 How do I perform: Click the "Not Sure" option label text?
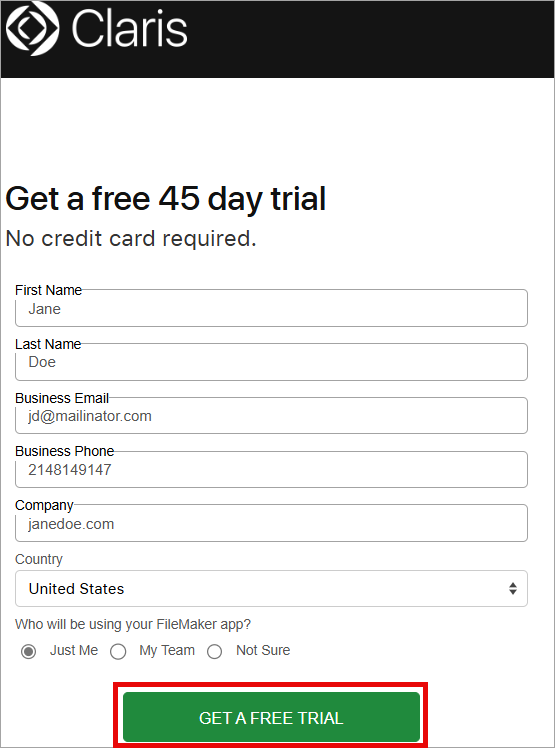click(263, 650)
